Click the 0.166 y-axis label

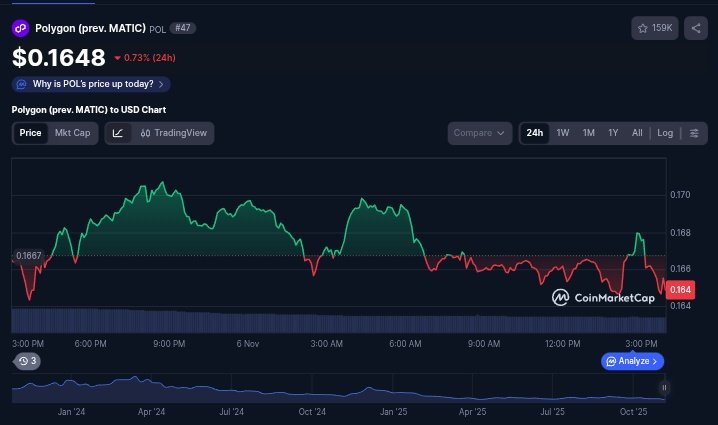680,268
